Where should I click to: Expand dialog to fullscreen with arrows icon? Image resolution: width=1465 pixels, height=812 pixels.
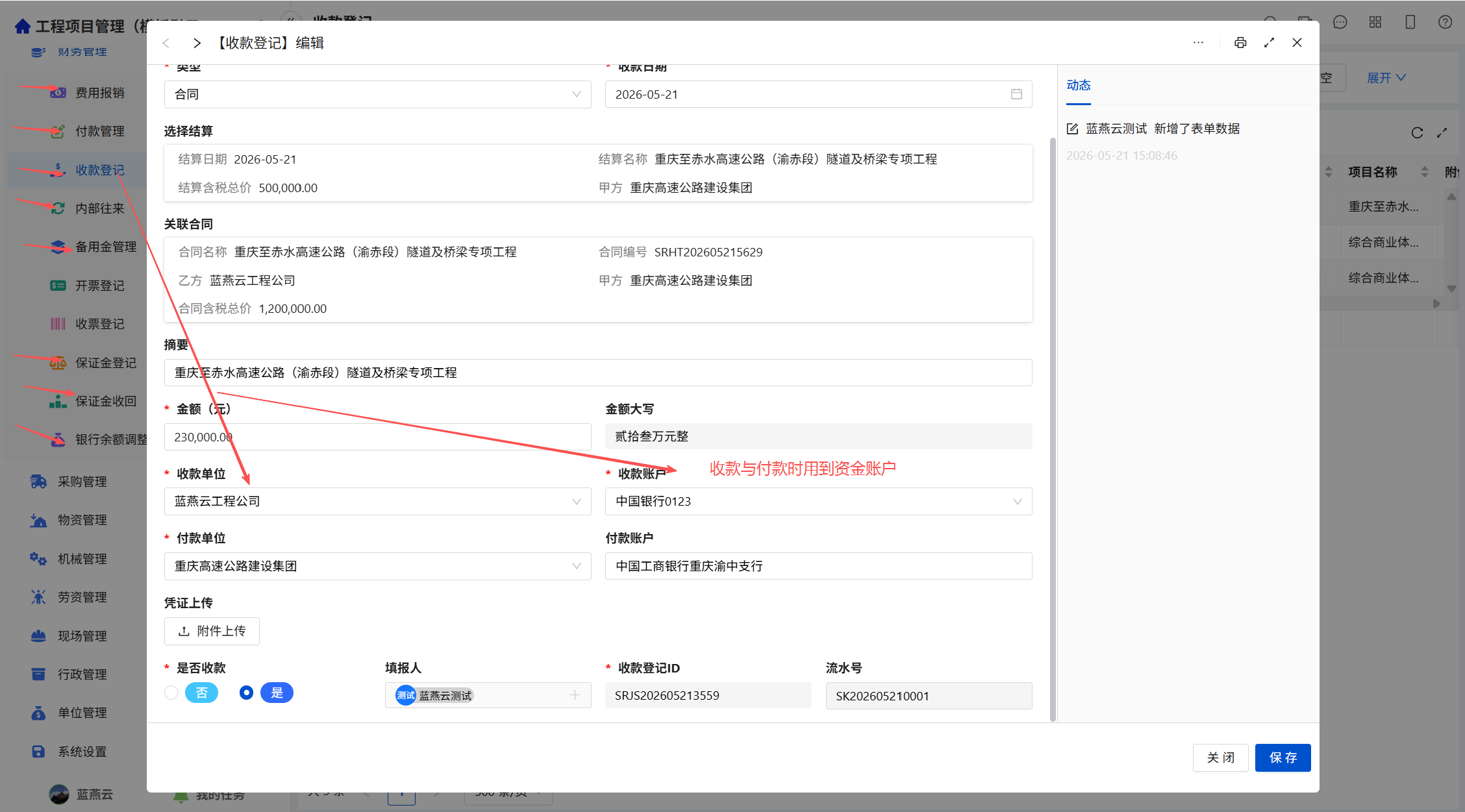pyautogui.click(x=1269, y=43)
